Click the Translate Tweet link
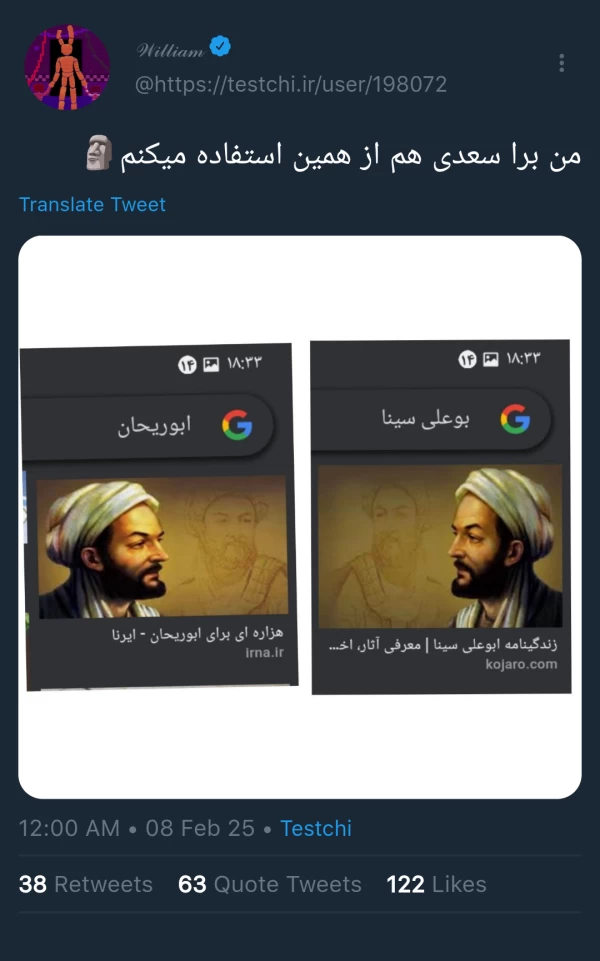The height and width of the screenshot is (961, 600). point(92,205)
